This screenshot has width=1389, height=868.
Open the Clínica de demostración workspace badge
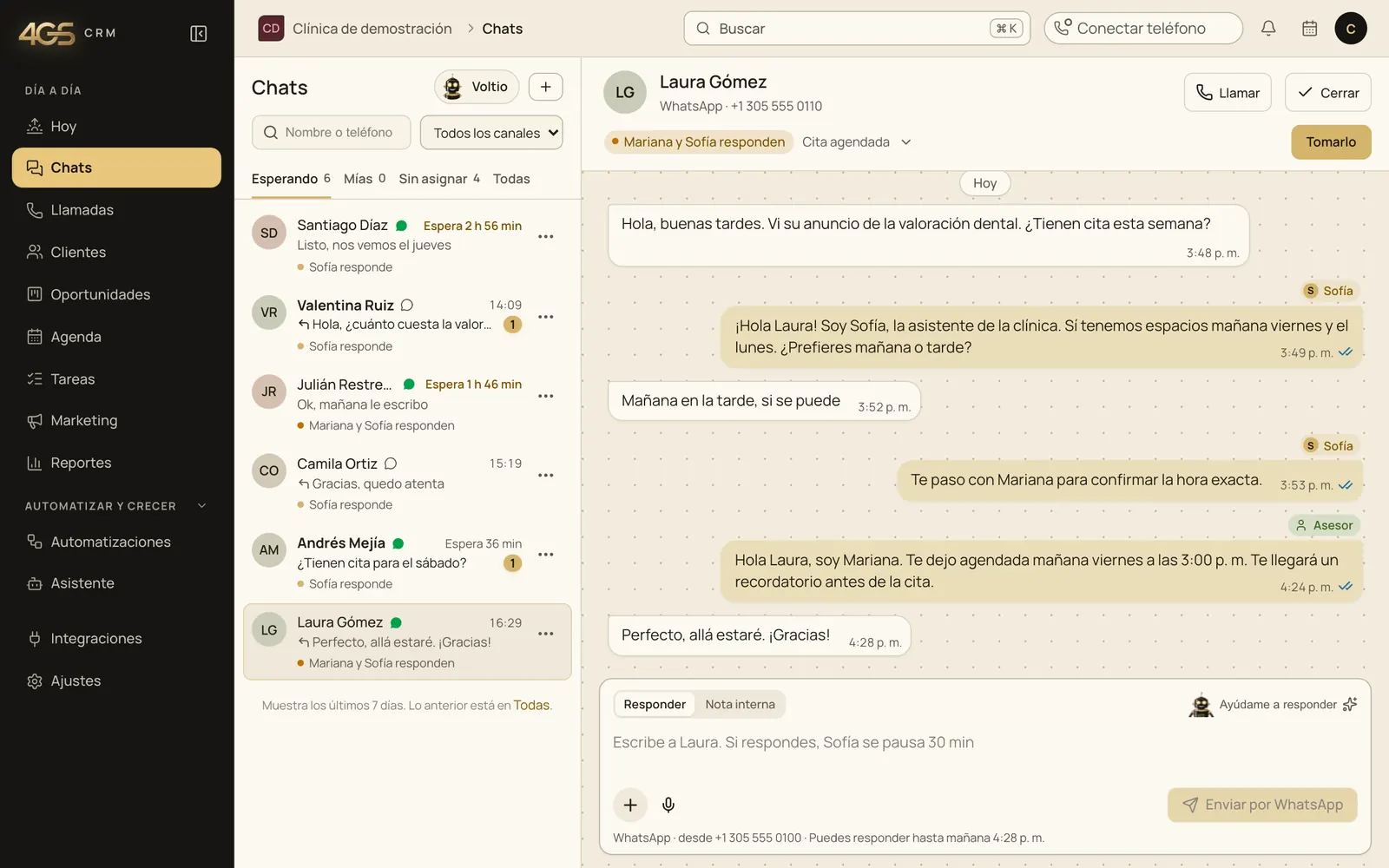(x=271, y=29)
